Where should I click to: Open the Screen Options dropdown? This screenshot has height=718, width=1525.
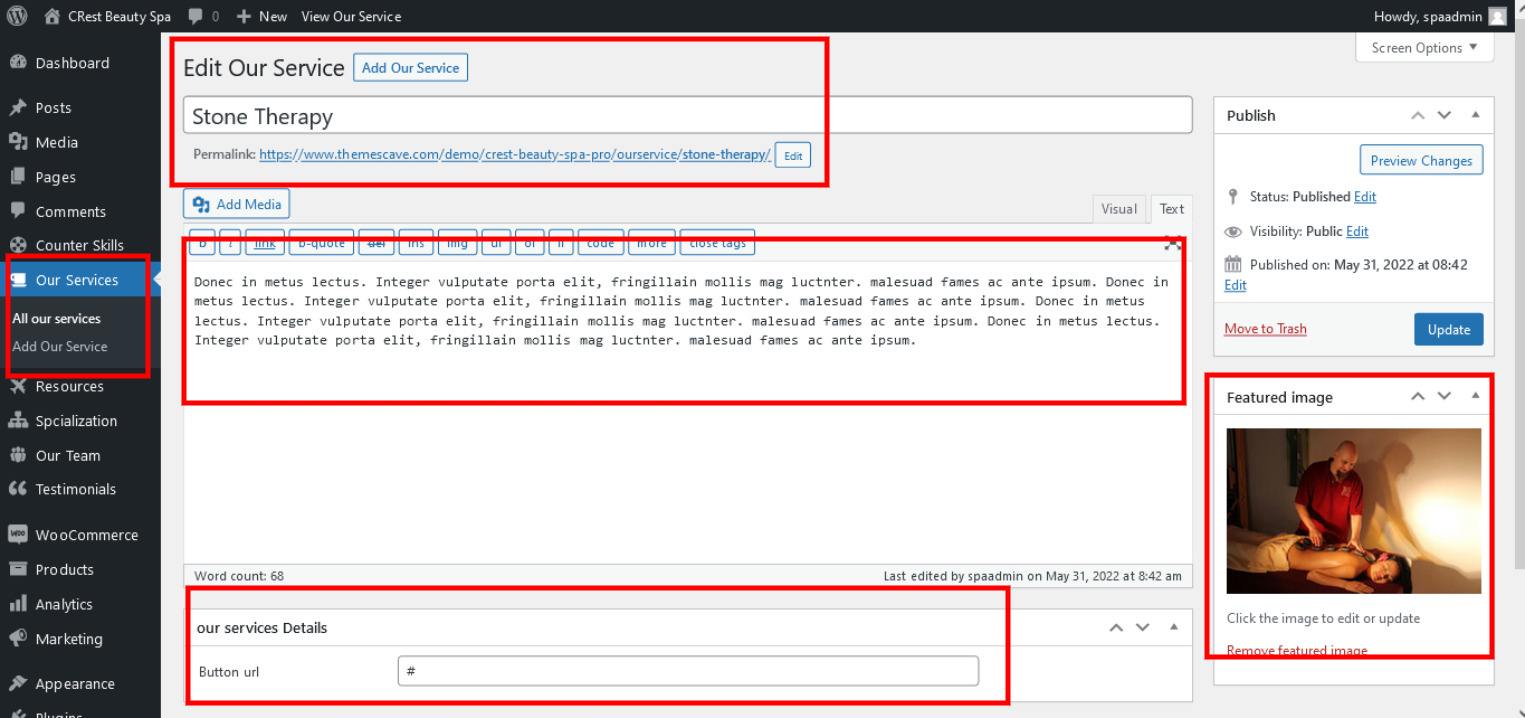[x=1425, y=47]
